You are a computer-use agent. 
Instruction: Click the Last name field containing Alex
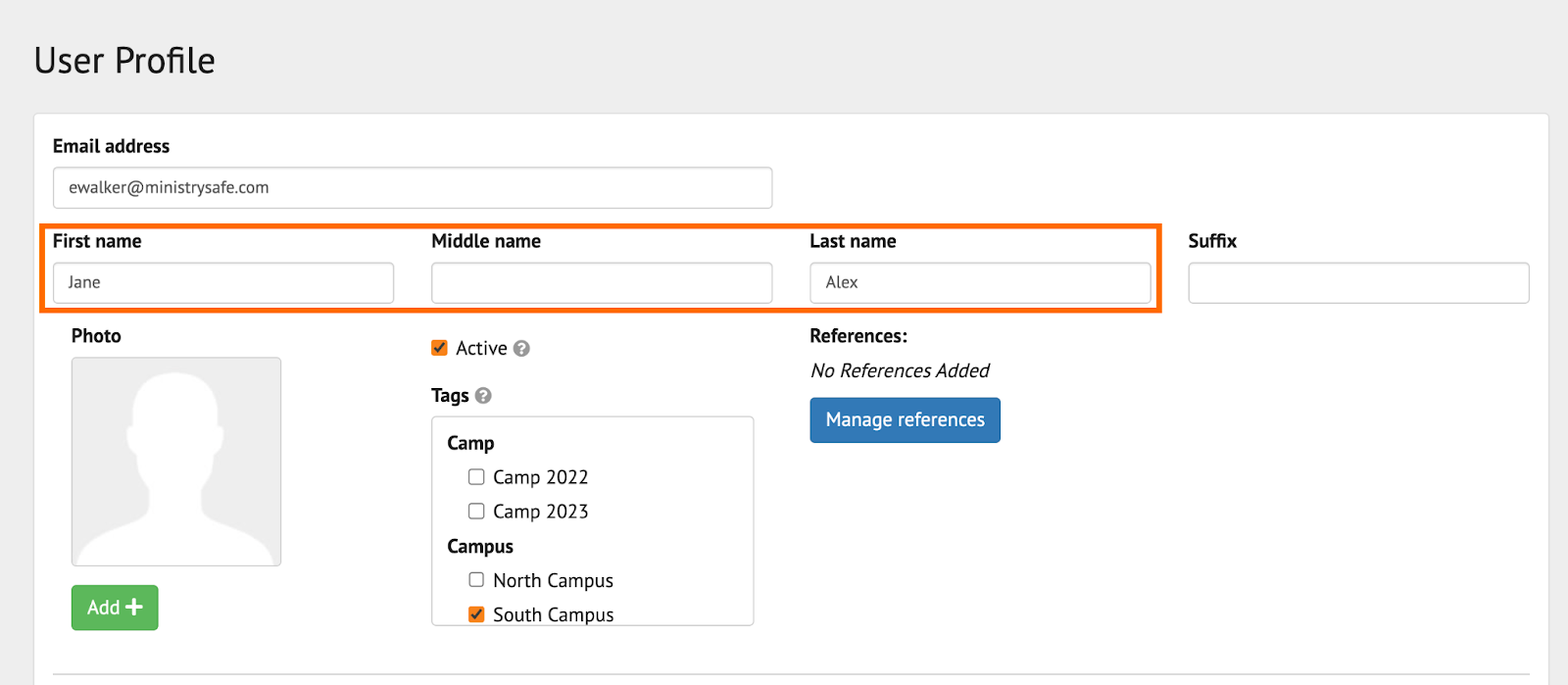pos(980,283)
